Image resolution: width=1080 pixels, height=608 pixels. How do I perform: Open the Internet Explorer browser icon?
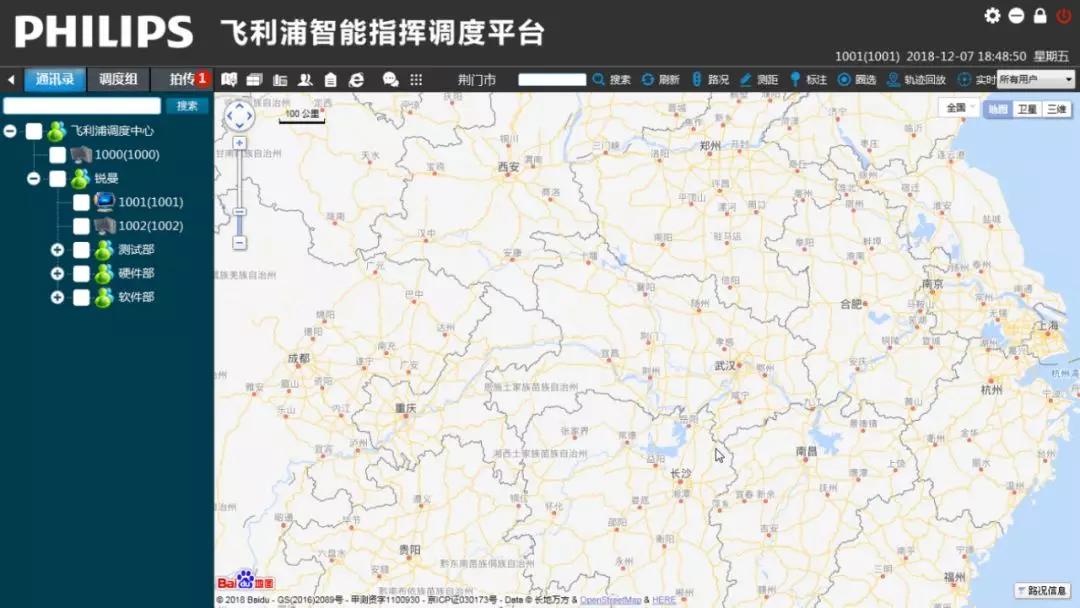pyautogui.click(x=356, y=80)
